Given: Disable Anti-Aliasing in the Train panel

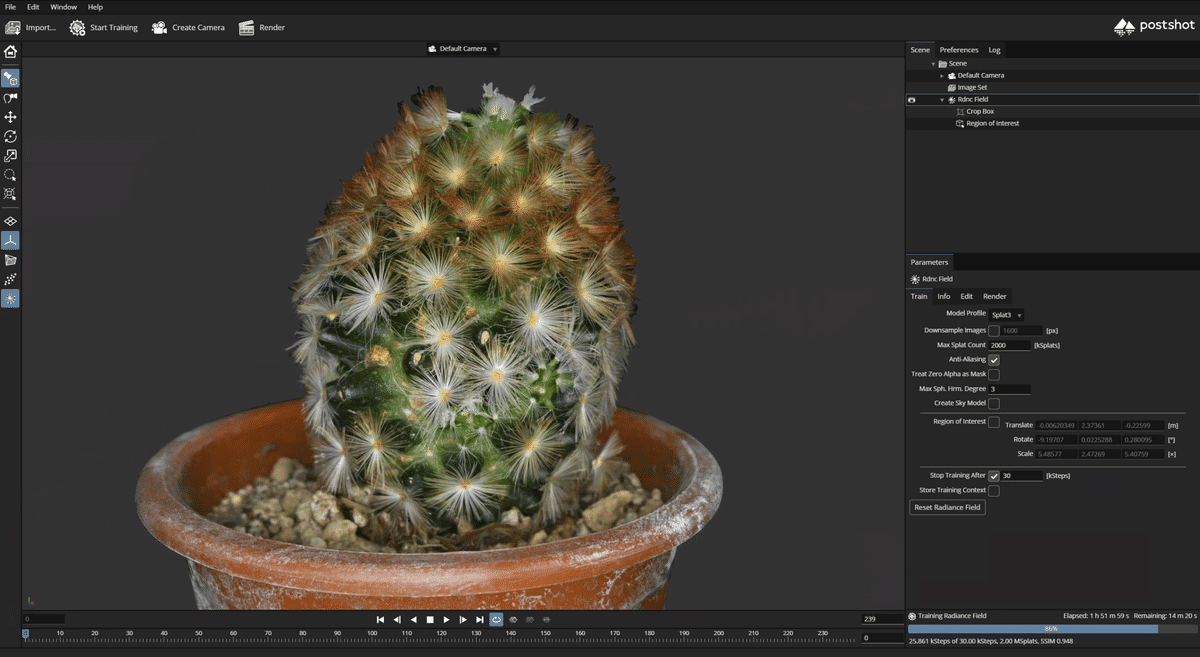Looking at the screenshot, I should [993, 359].
